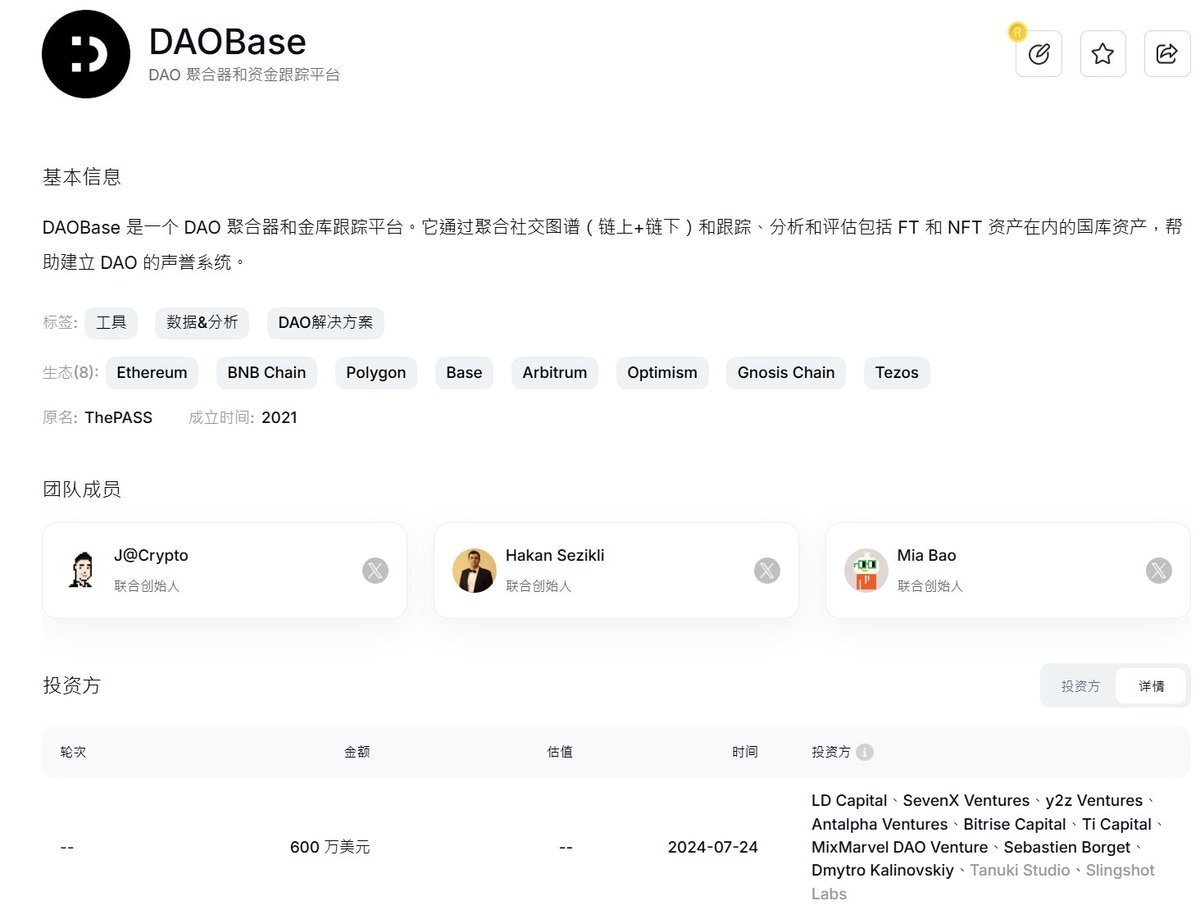Click Hakan Sezikli's avatar photo

(474, 570)
